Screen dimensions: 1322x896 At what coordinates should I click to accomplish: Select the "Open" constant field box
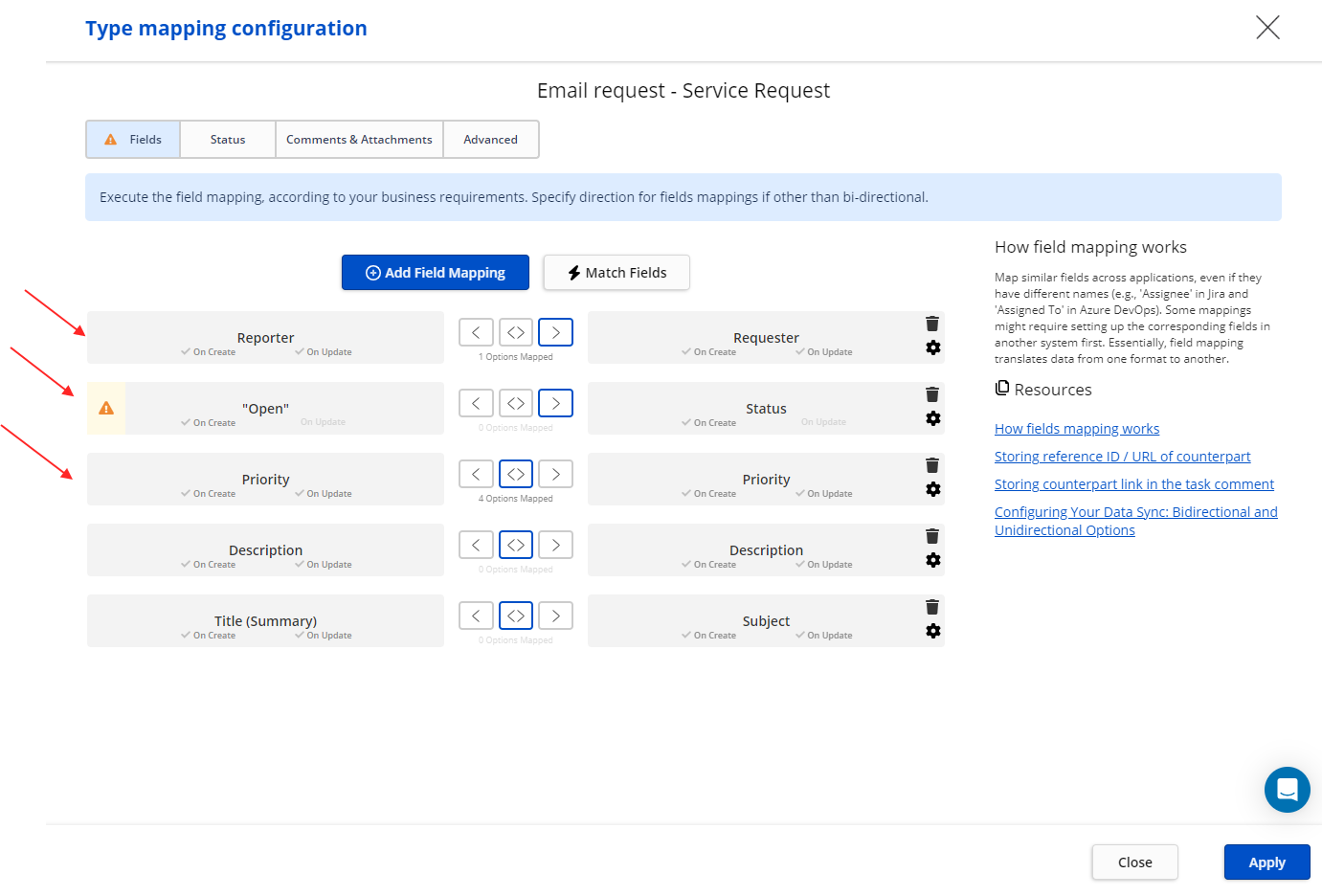265,408
